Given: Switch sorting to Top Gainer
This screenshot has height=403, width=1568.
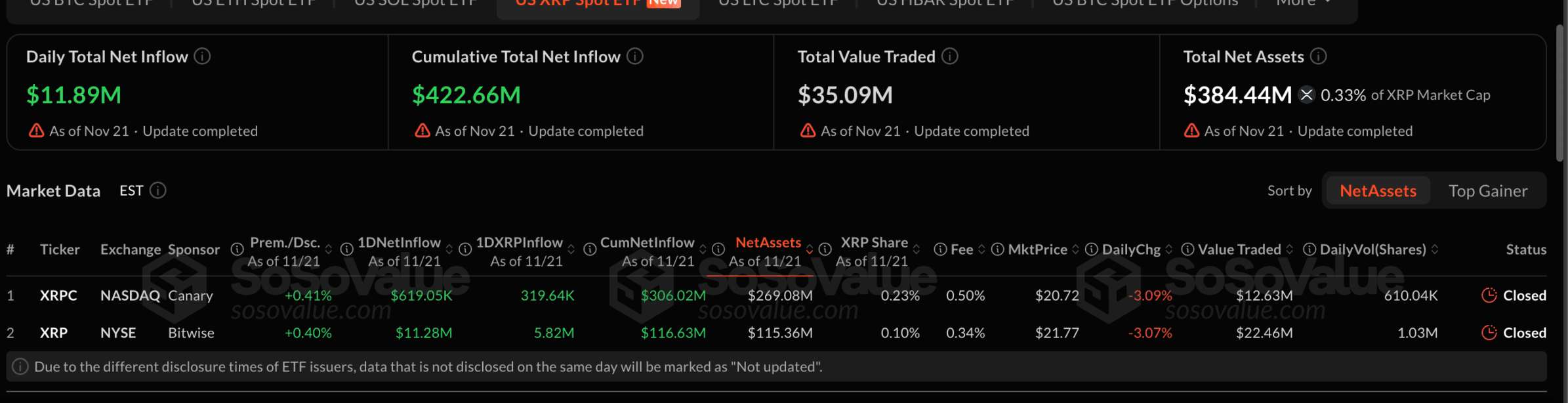Looking at the screenshot, I should point(1488,191).
